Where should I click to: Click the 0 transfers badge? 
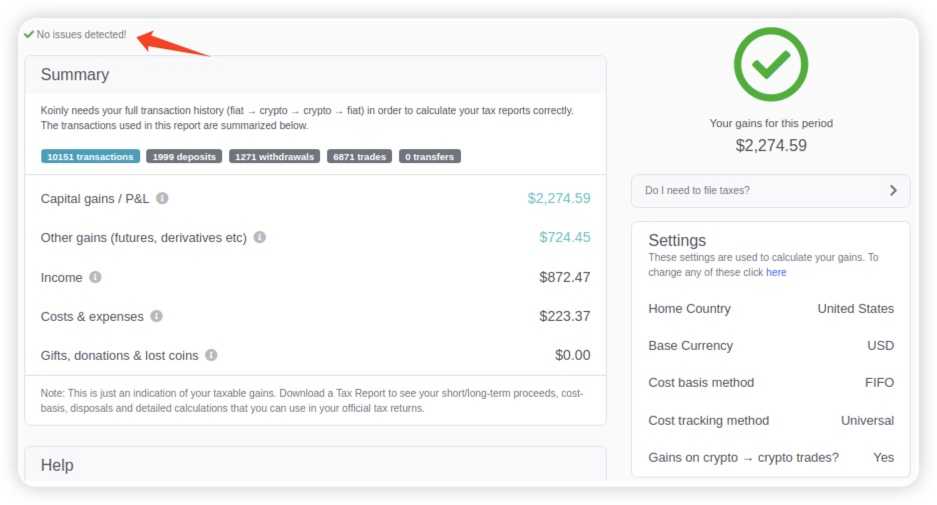tap(430, 157)
